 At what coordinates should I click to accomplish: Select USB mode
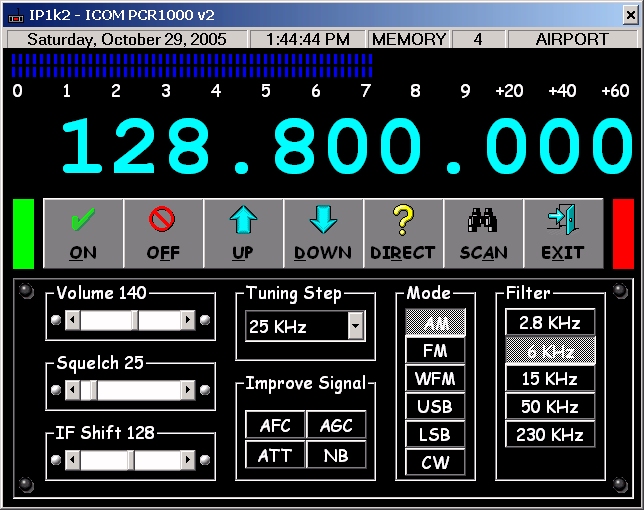click(x=435, y=406)
